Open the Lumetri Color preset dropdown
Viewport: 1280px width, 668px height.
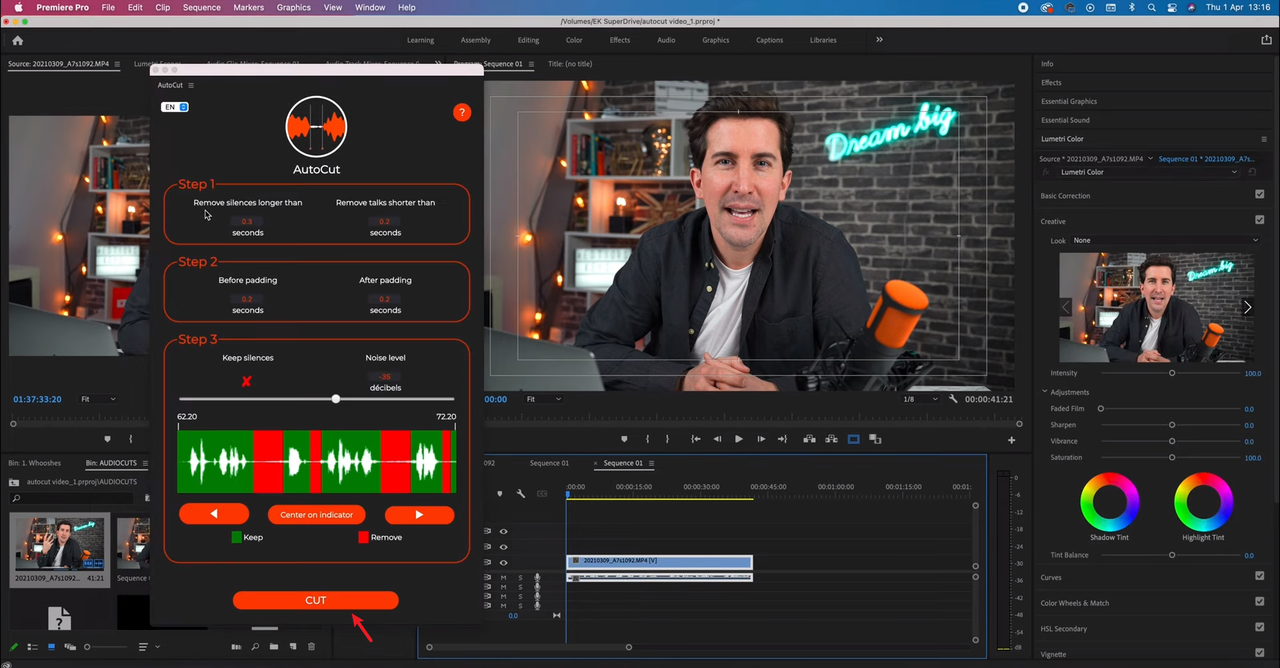coord(1235,172)
